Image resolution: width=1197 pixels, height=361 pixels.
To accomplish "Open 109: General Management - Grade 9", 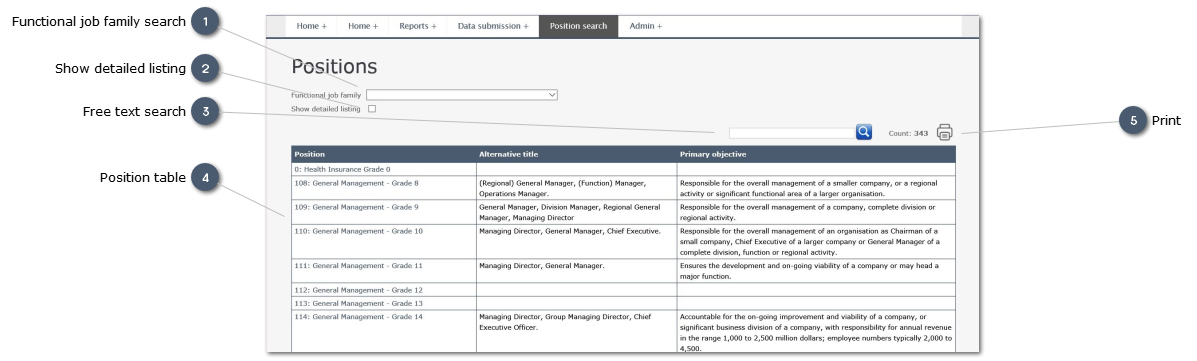I will pos(357,207).
